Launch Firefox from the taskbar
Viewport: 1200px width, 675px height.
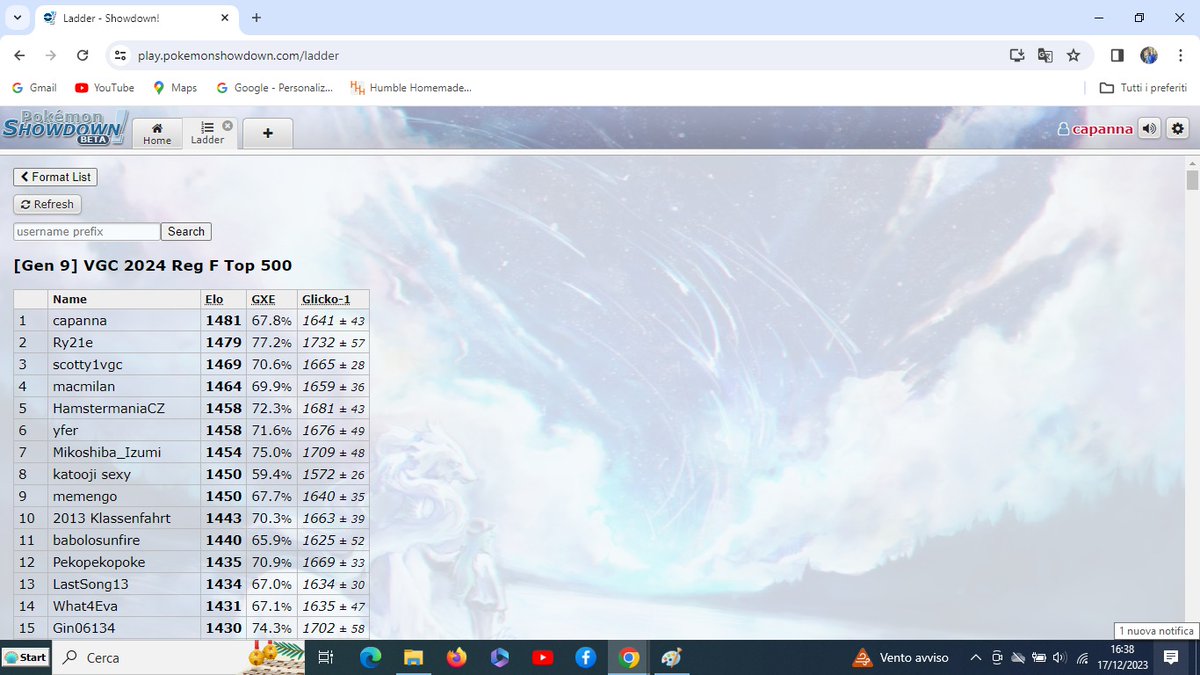(456, 657)
